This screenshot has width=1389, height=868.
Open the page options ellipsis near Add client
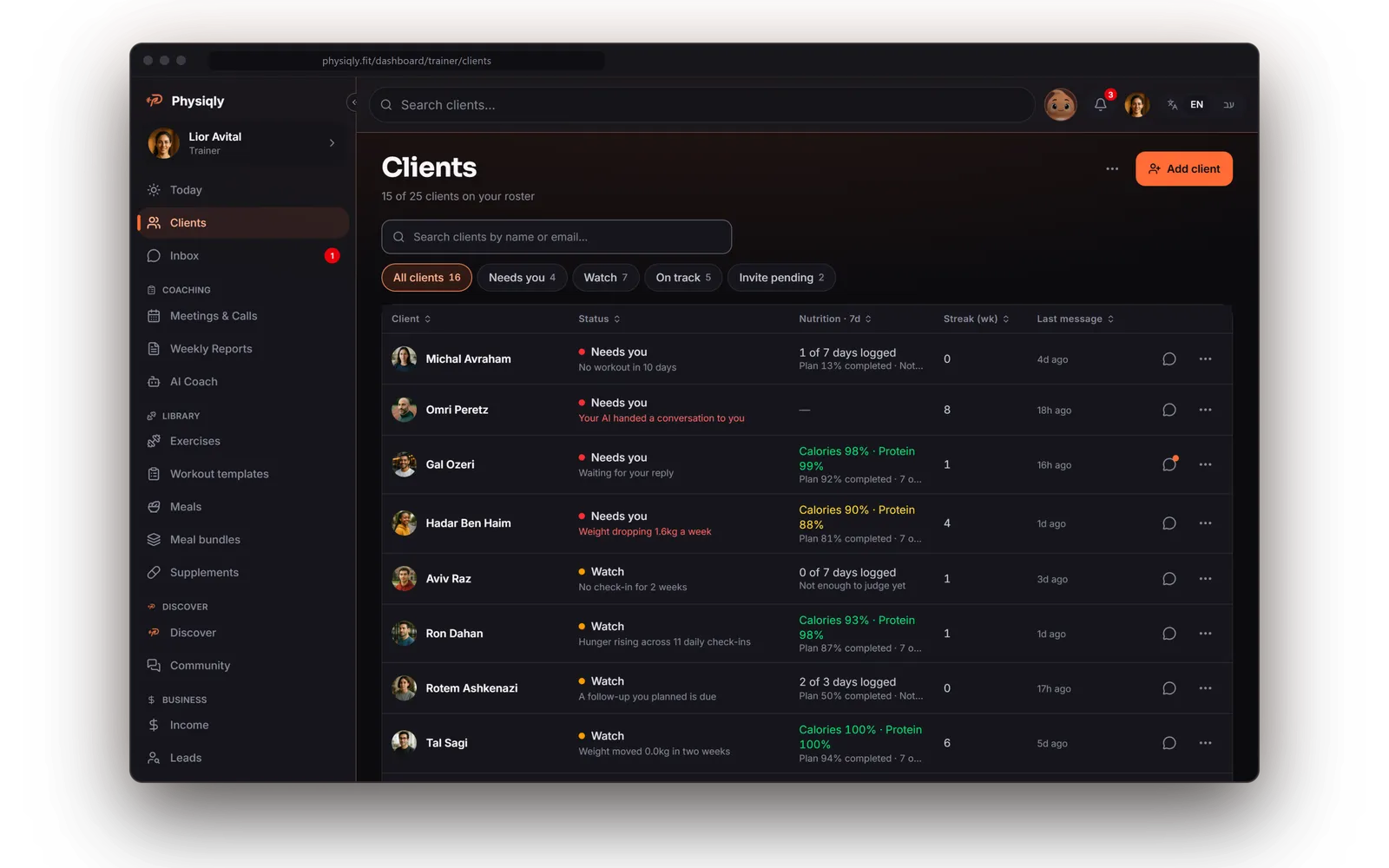coord(1112,168)
